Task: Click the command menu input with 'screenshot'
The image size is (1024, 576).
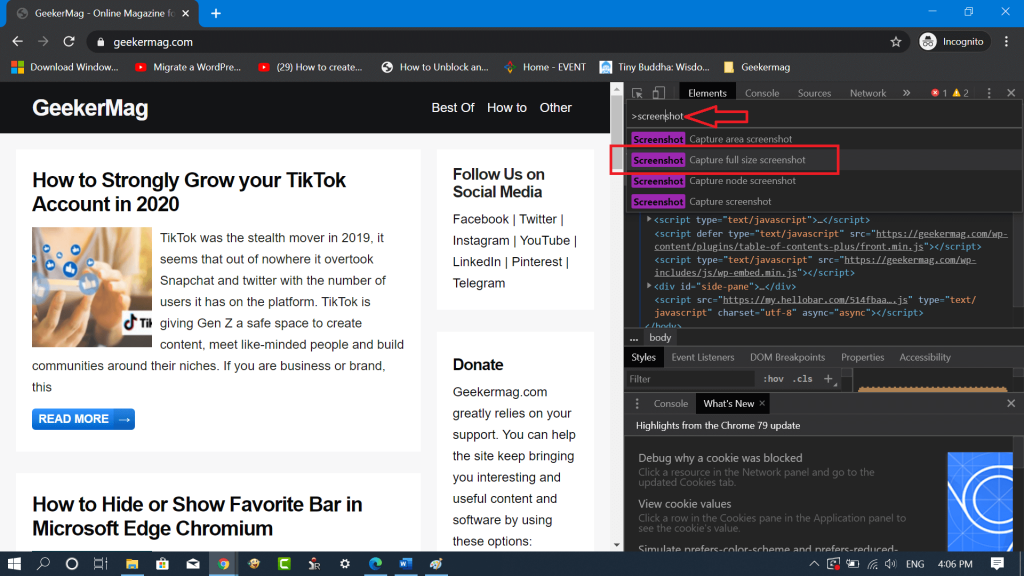Action: 823,116
